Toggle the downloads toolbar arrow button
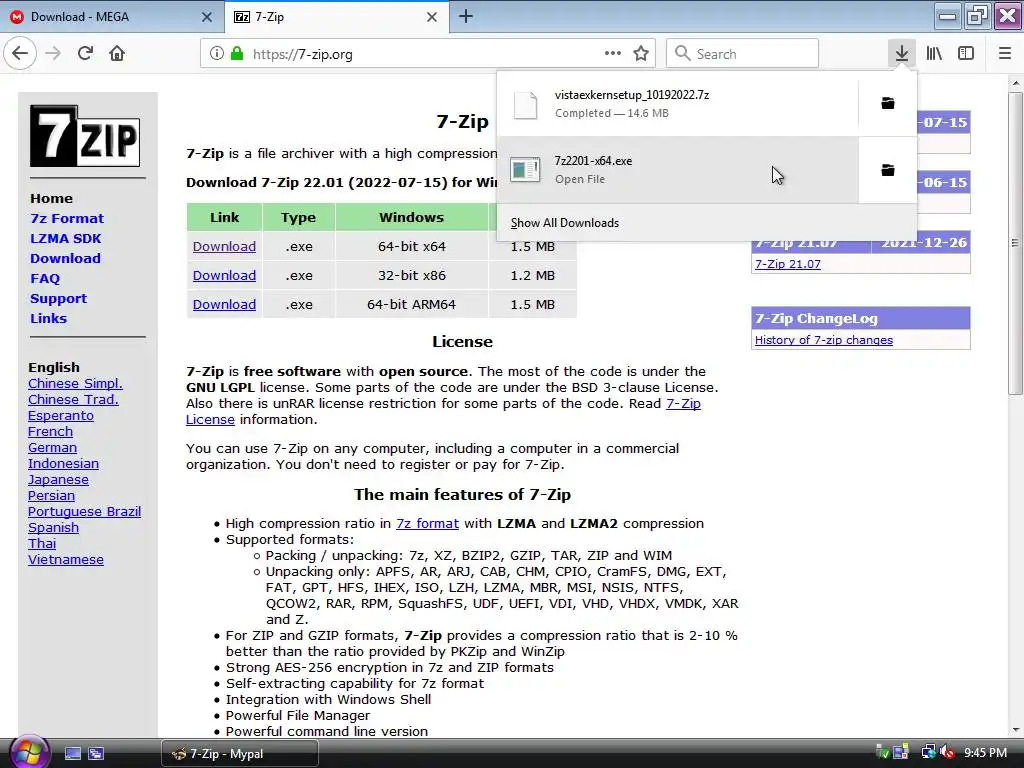The width and height of the screenshot is (1024, 768). (x=901, y=54)
